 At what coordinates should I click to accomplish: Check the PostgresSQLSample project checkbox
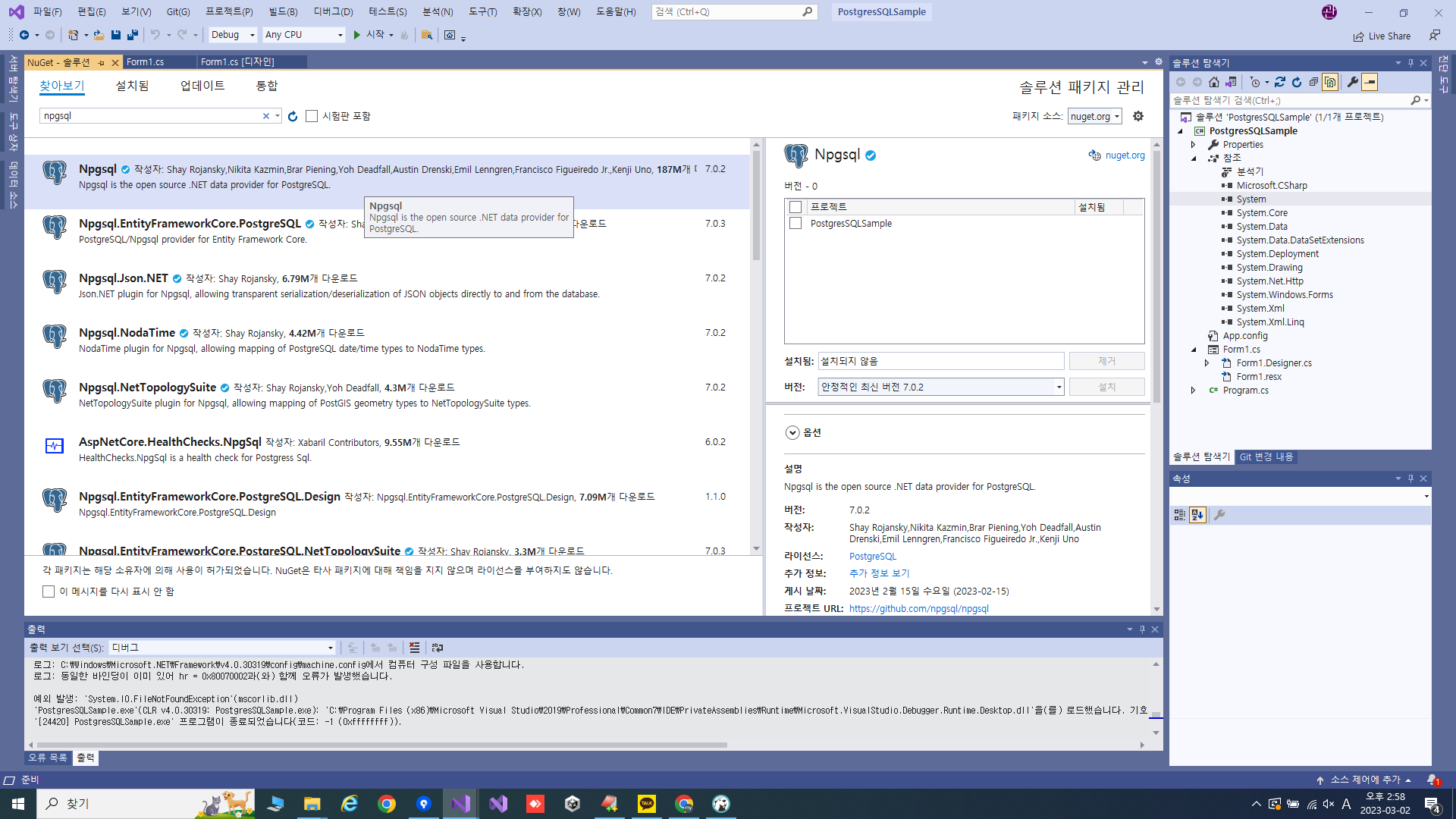[795, 224]
